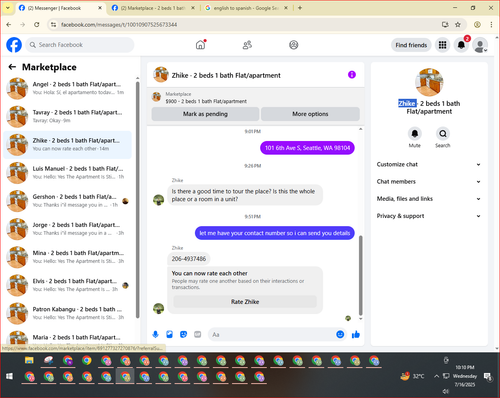Screen dimensions: 500x398
Task: Open tab search dropdown arrow
Action: [8, 8]
